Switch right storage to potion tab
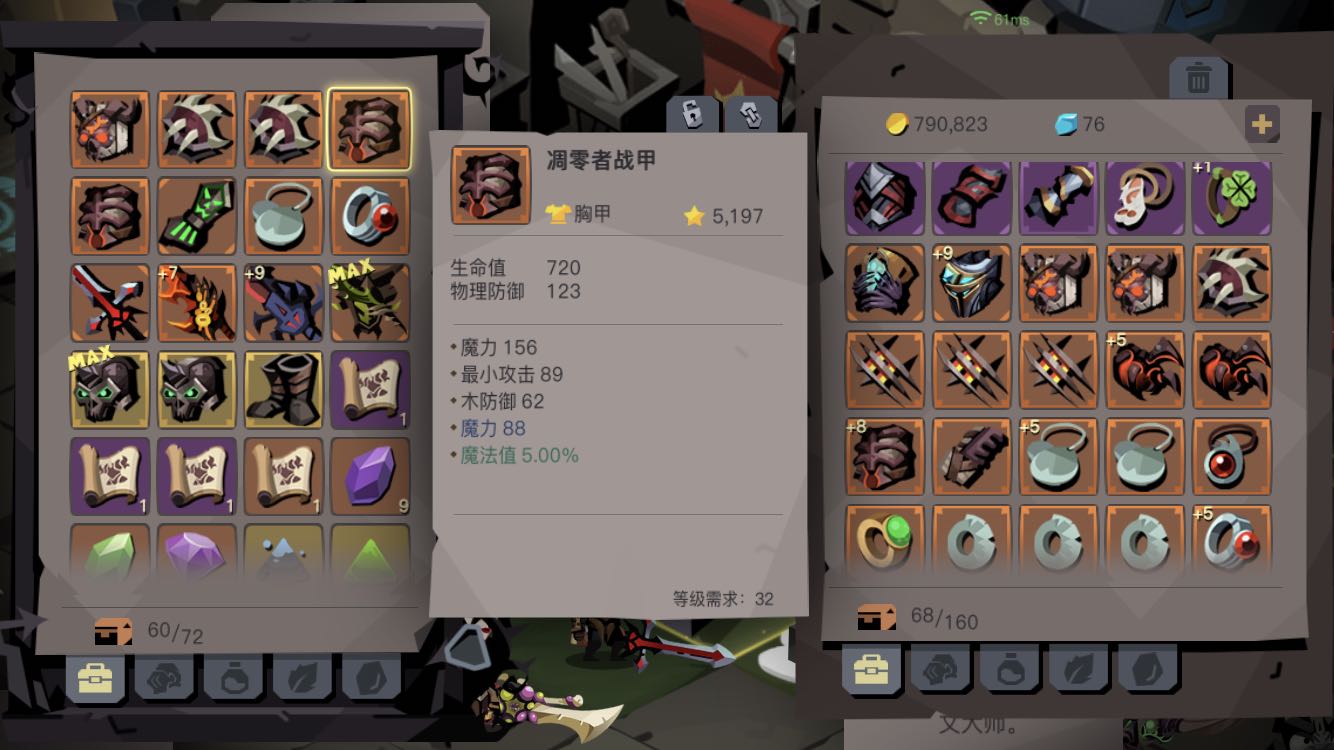 click(x=1009, y=668)
